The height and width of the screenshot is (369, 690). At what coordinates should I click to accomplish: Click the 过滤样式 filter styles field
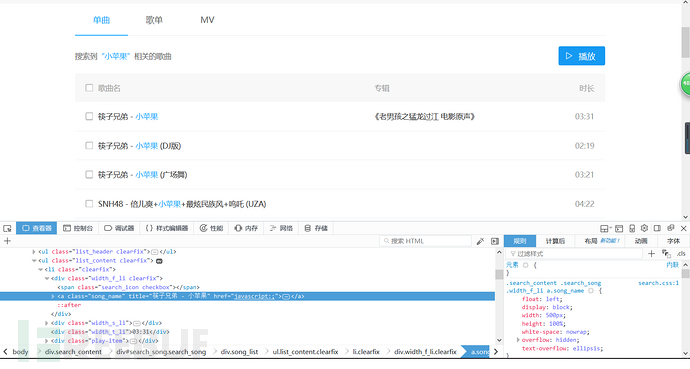(575, 254)
